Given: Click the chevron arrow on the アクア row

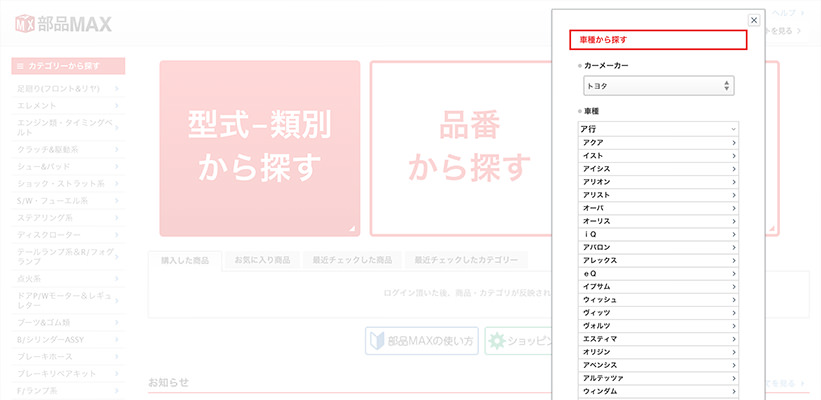Looking at the screenshot, I should (x=734, y=142).
